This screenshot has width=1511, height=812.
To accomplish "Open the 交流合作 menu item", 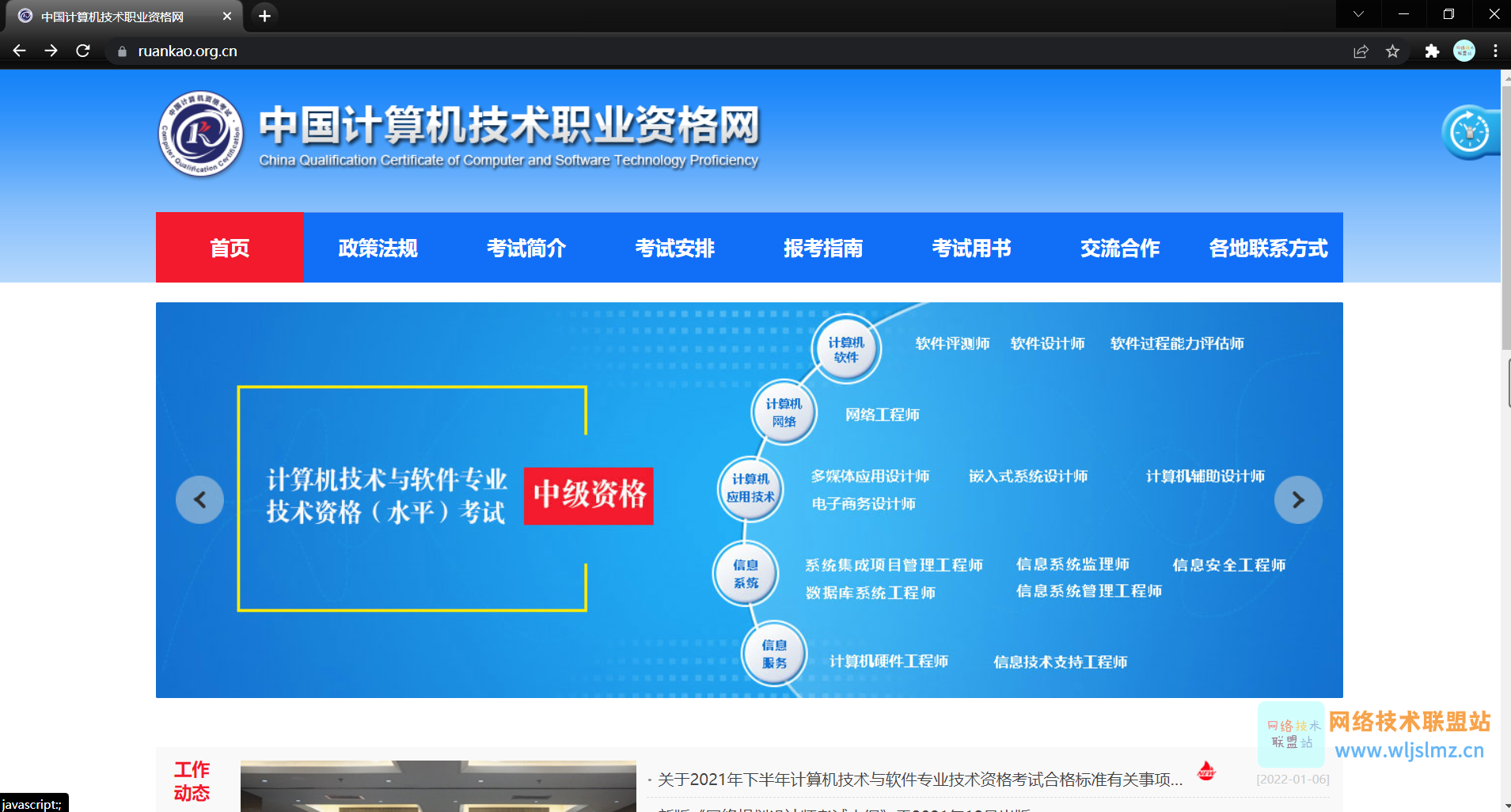I will 1120,248.
